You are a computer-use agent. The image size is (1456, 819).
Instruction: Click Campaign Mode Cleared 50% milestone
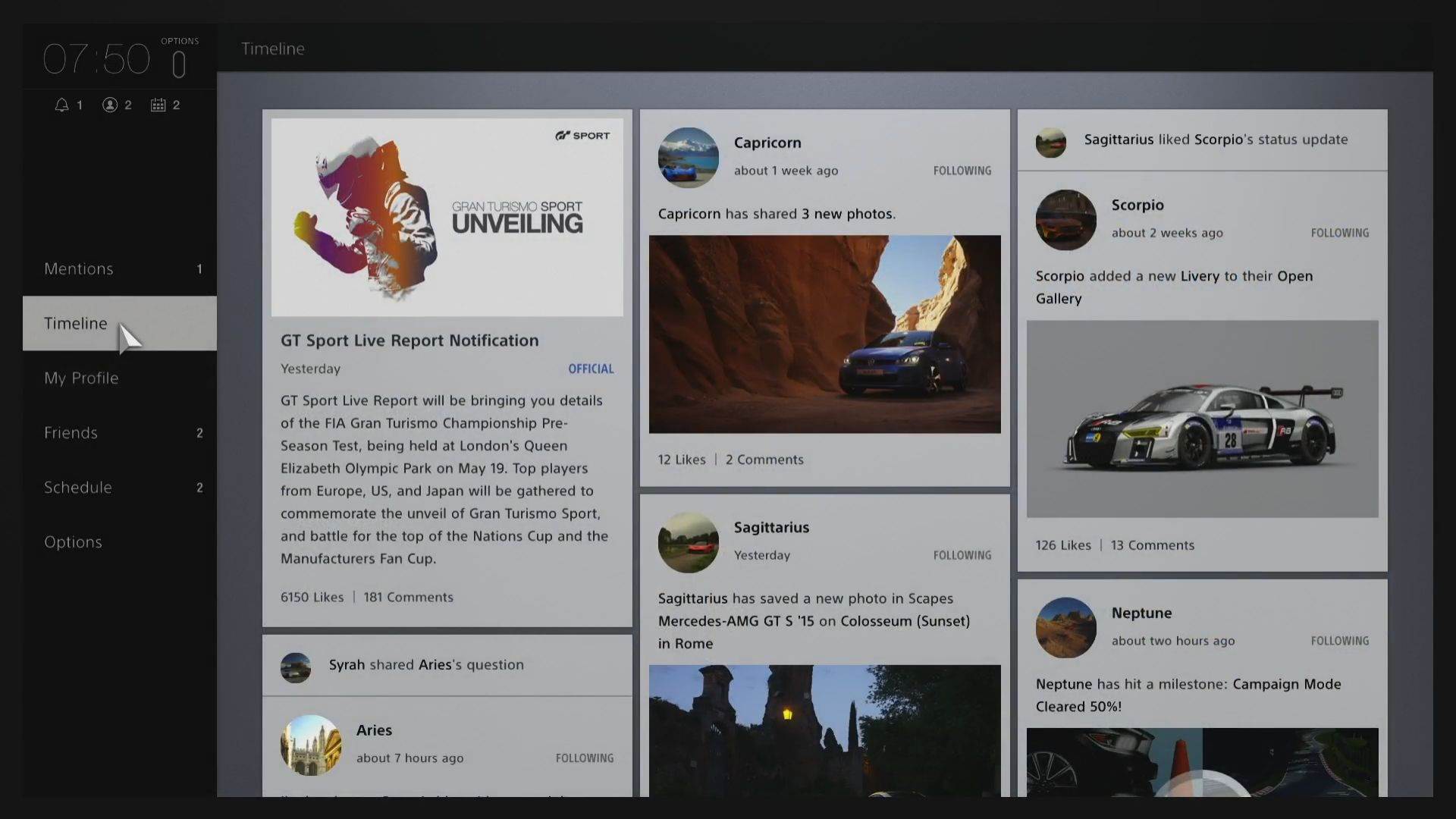tap(1188, 695)
